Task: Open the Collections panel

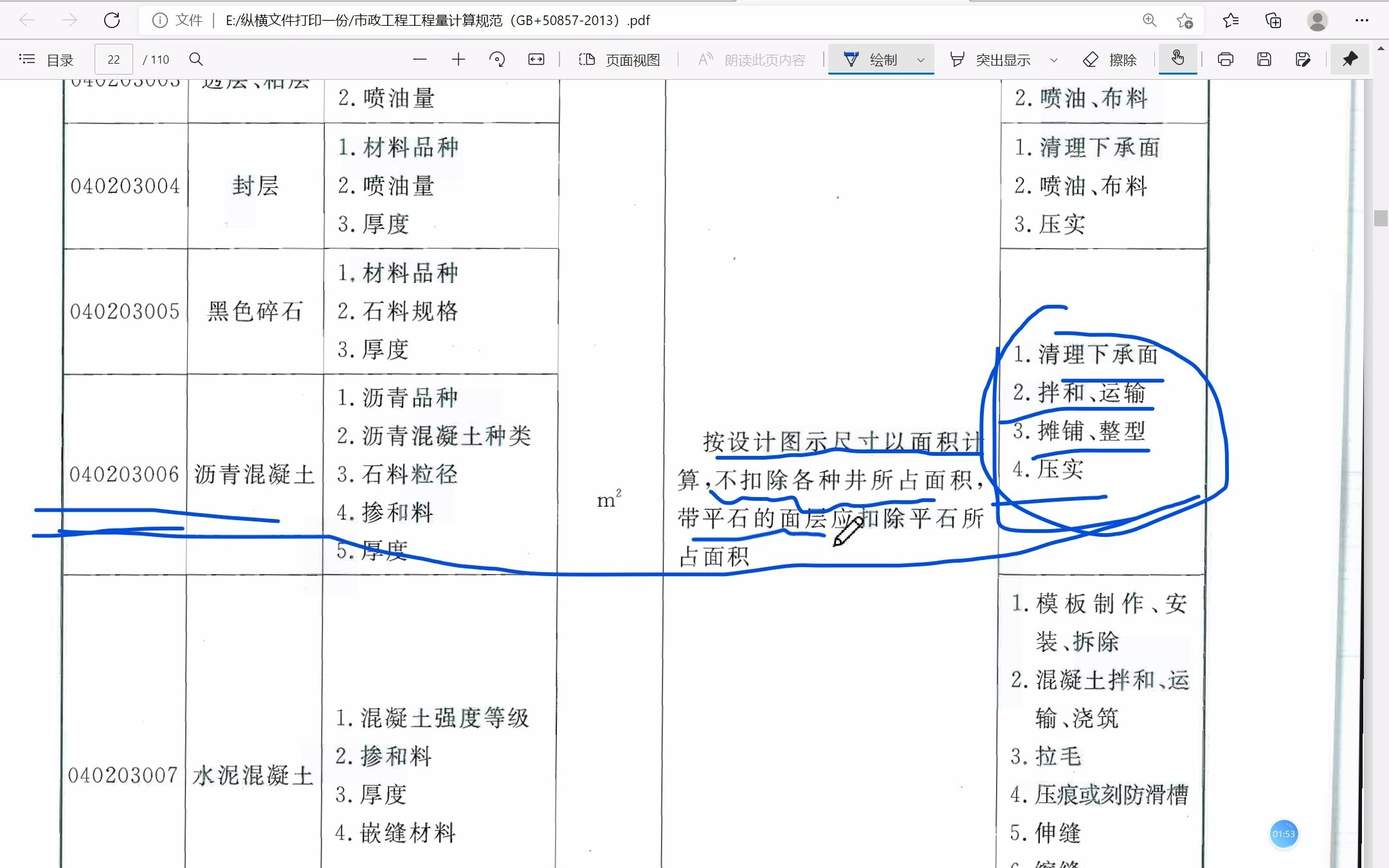Action: (1273, 21)
